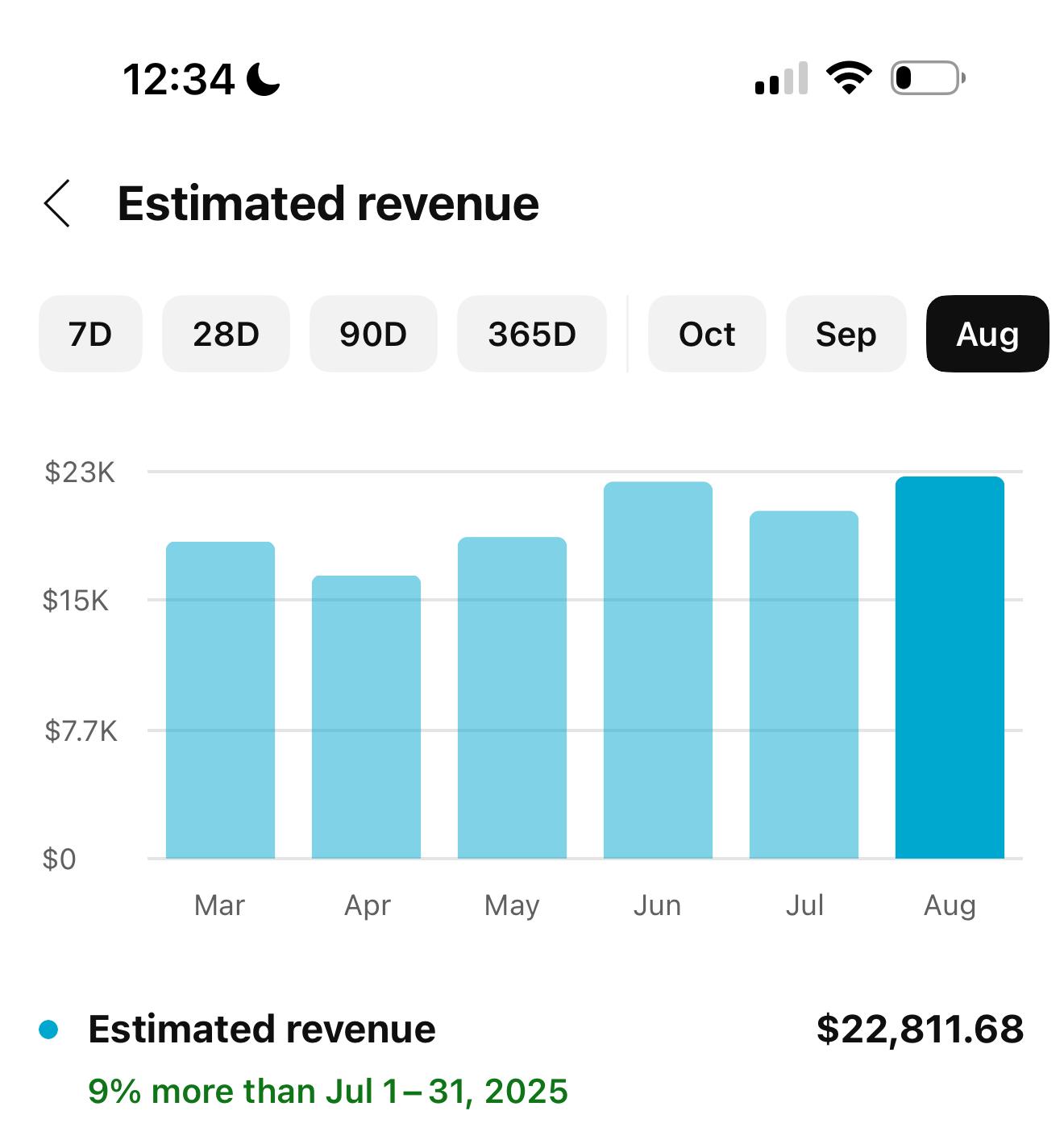The height and width of the screenshot is (1144, 1064).
Task: Tap the March revenue bar
Action: [220, 700]
